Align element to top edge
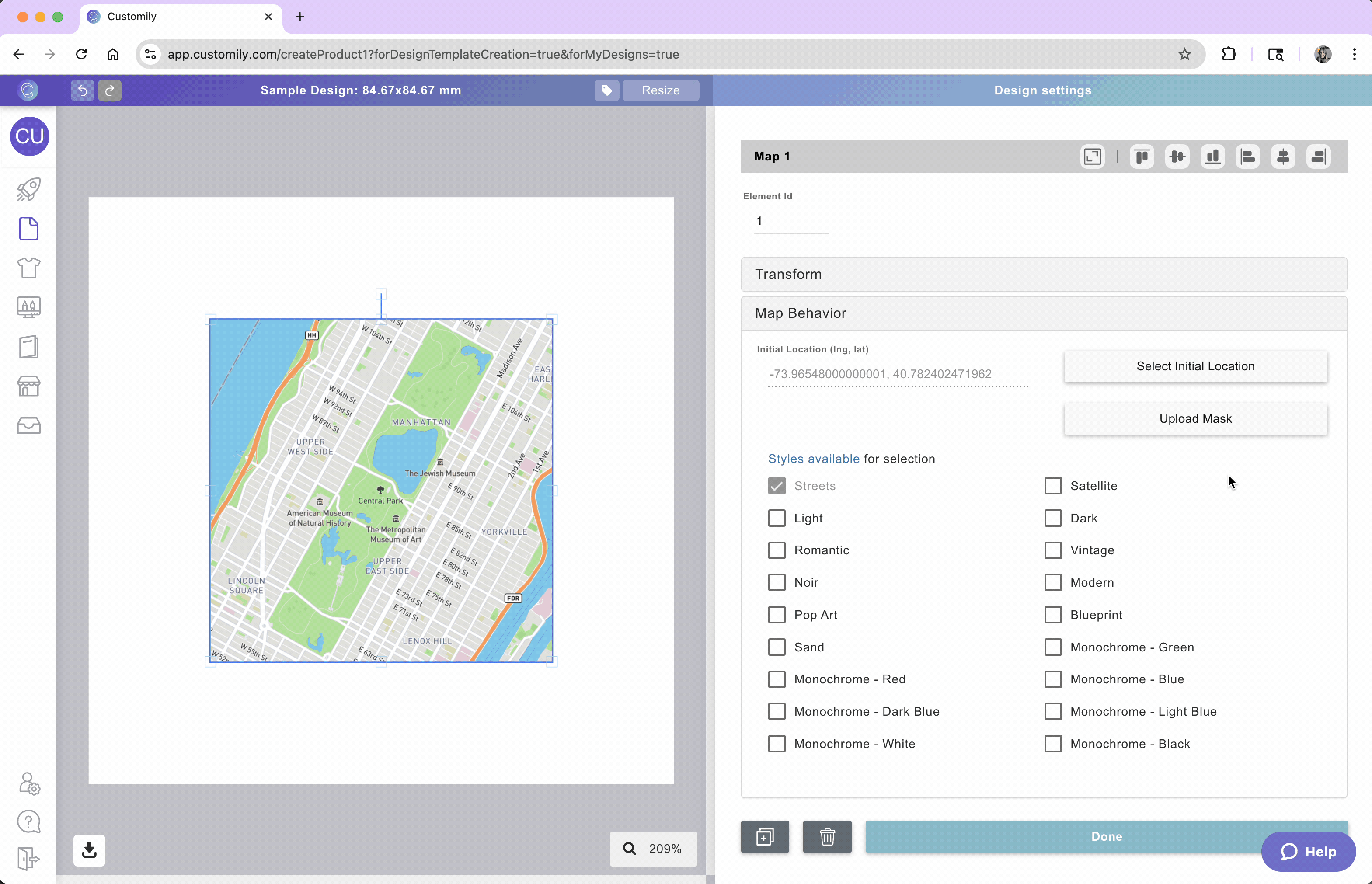The image size is (1372, 884). pyautogui.click(x=1142, y=156)
